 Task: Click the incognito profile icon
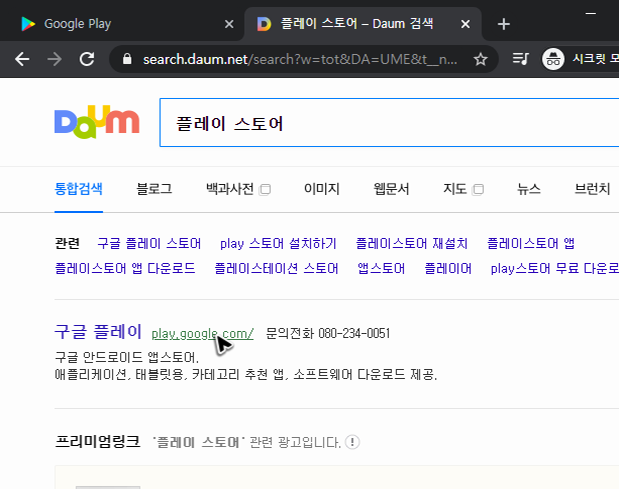click(553, 59)
